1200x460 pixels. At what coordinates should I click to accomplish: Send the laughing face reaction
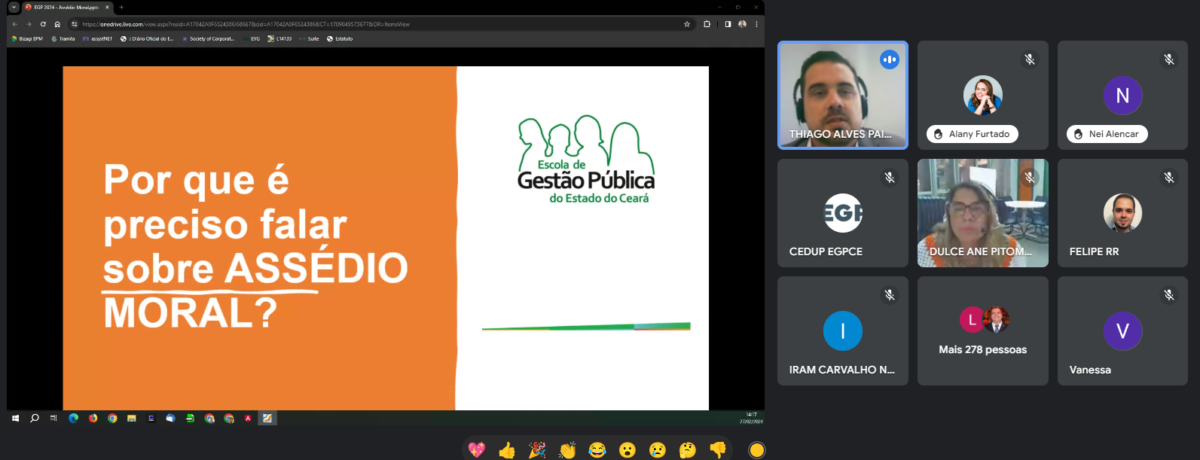[x=597, y=450]
